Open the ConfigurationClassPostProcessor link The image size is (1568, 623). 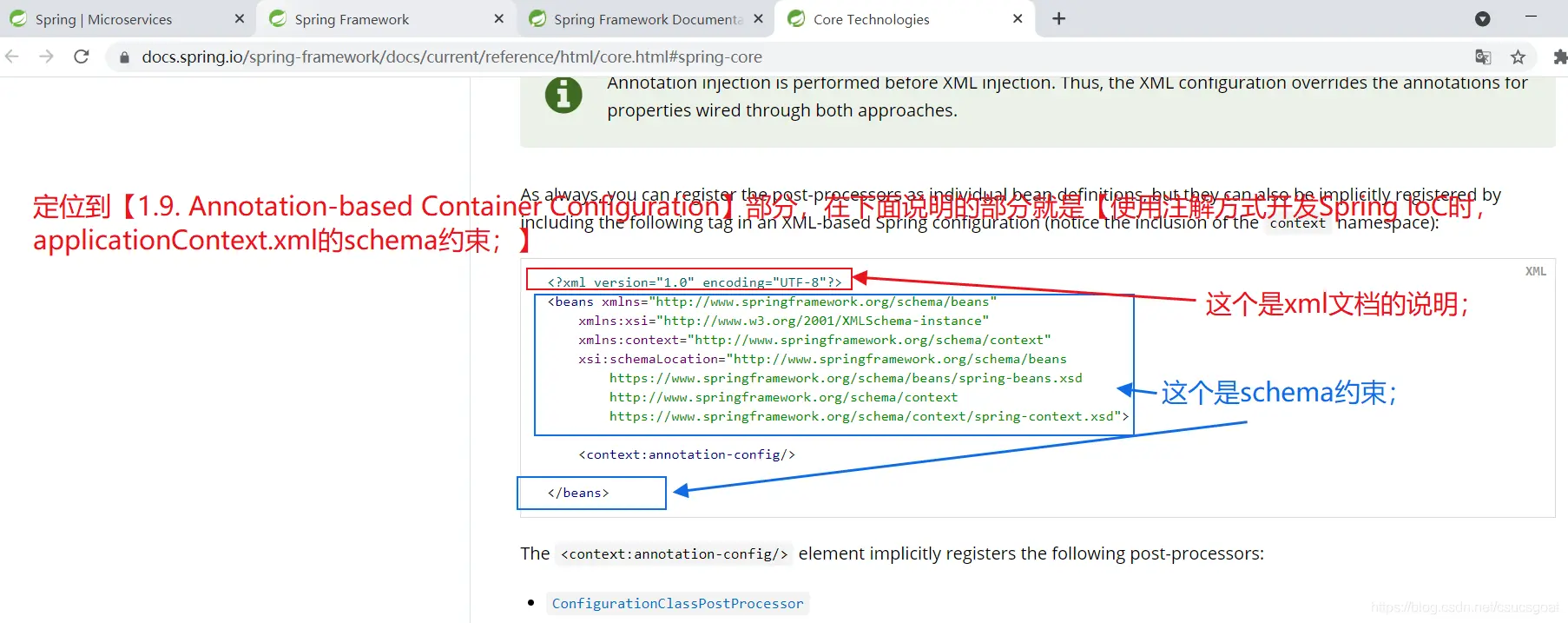(x=677, y=603)
